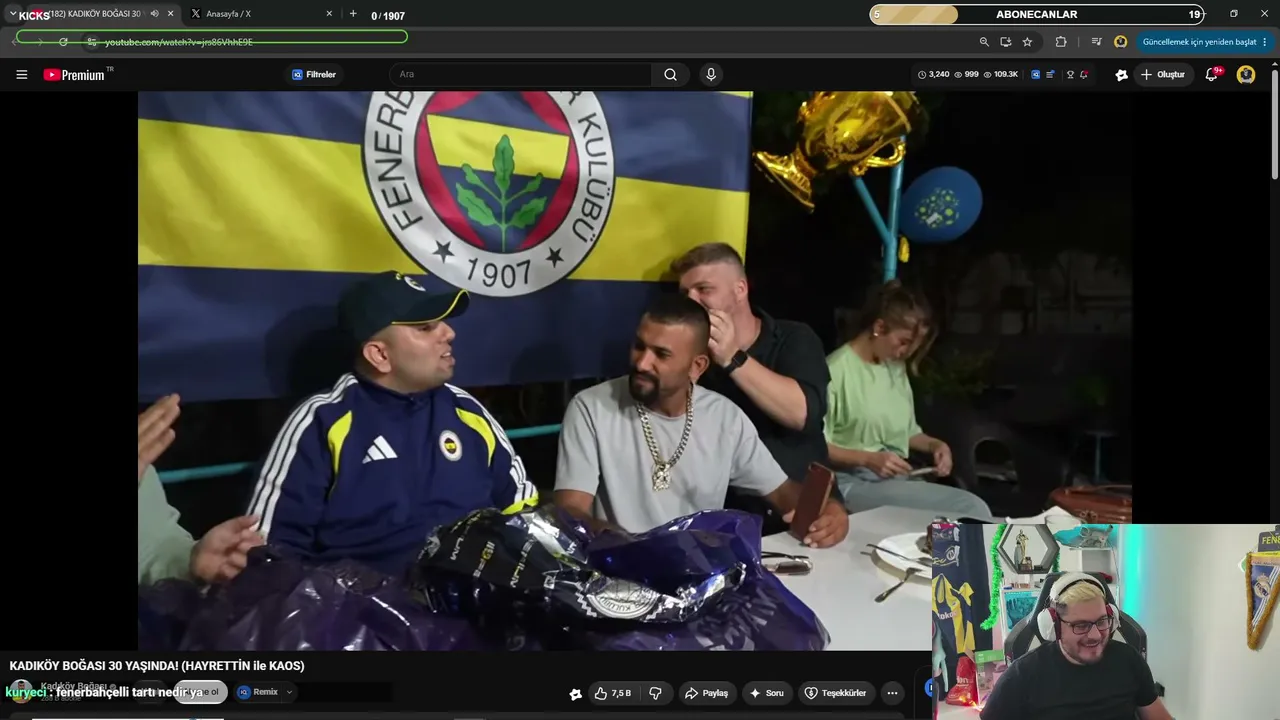The height and width of the screenshot is (720, 1280).
Task: Open the media controls icon in toolbar
Action: (x=1097, y=42)
